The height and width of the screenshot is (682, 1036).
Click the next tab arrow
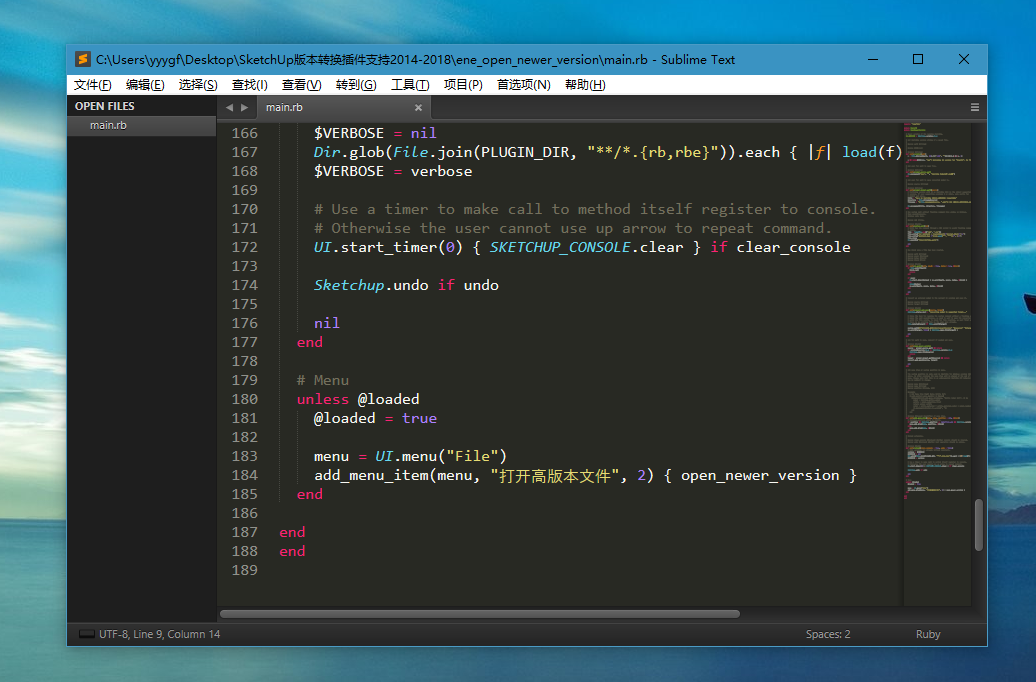coord(244,107)
